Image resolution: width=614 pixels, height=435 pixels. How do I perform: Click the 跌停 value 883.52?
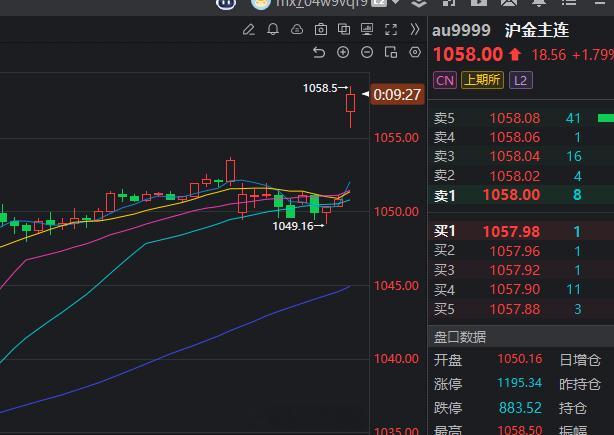(520, 408)
